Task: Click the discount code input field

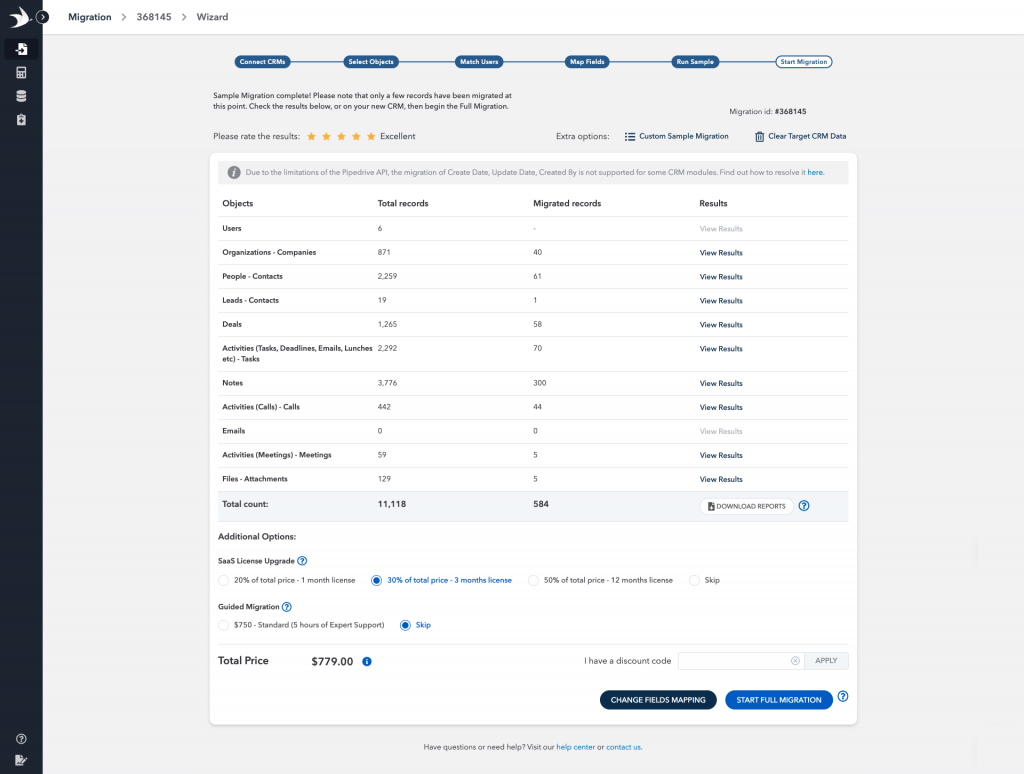Action: pos(733,661)
